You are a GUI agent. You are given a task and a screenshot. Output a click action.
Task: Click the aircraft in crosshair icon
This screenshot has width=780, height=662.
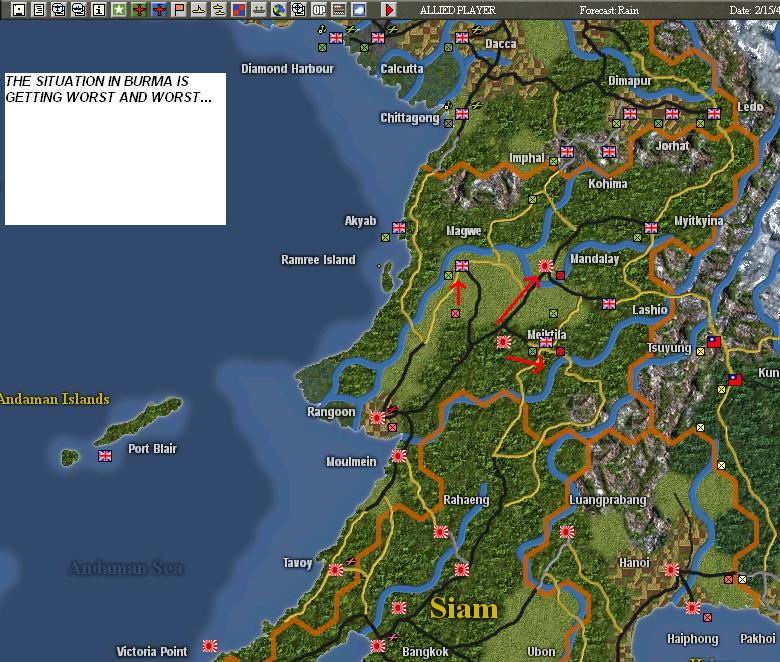298,9
